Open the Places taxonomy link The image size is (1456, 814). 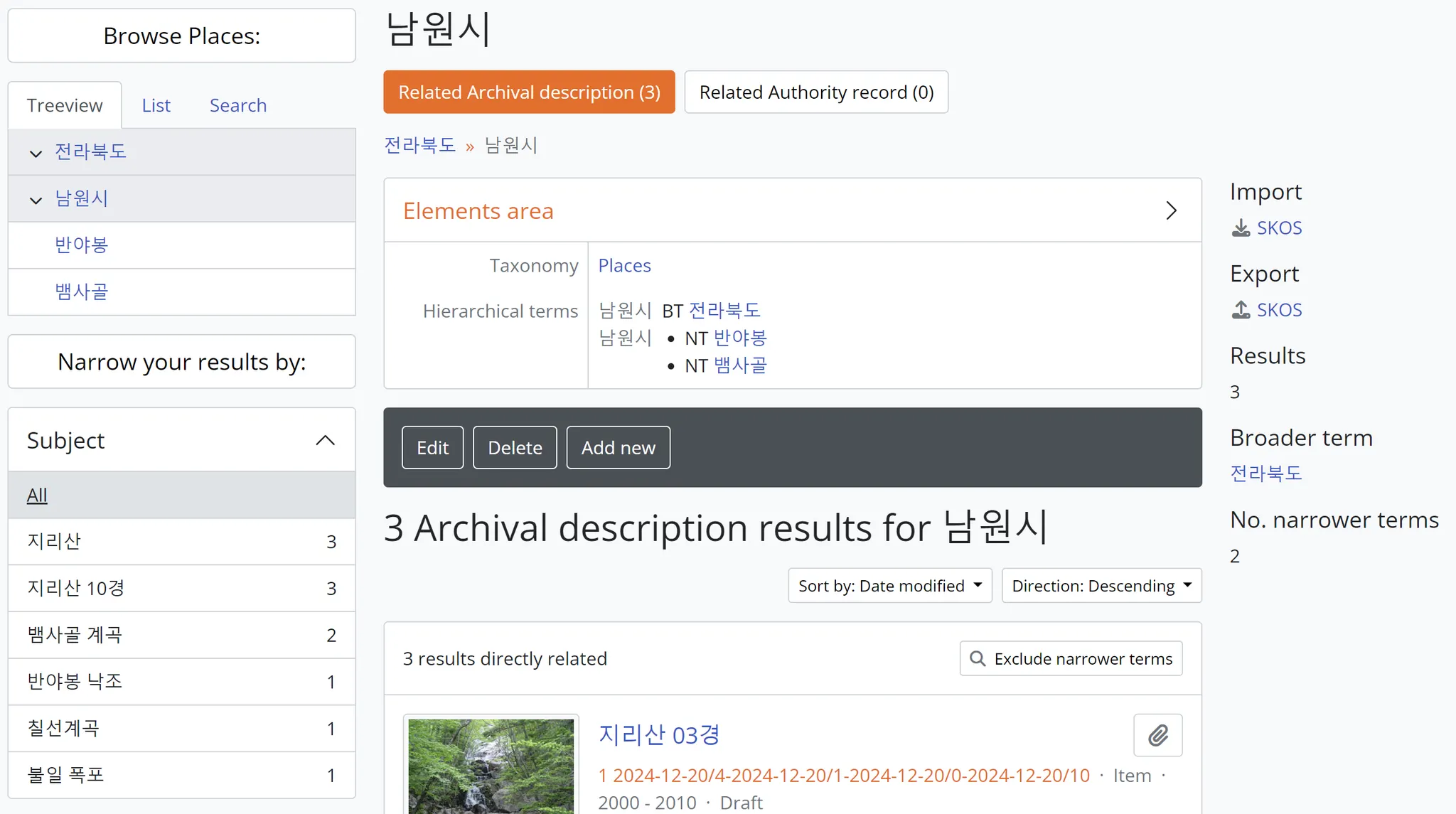coord(624,266)
